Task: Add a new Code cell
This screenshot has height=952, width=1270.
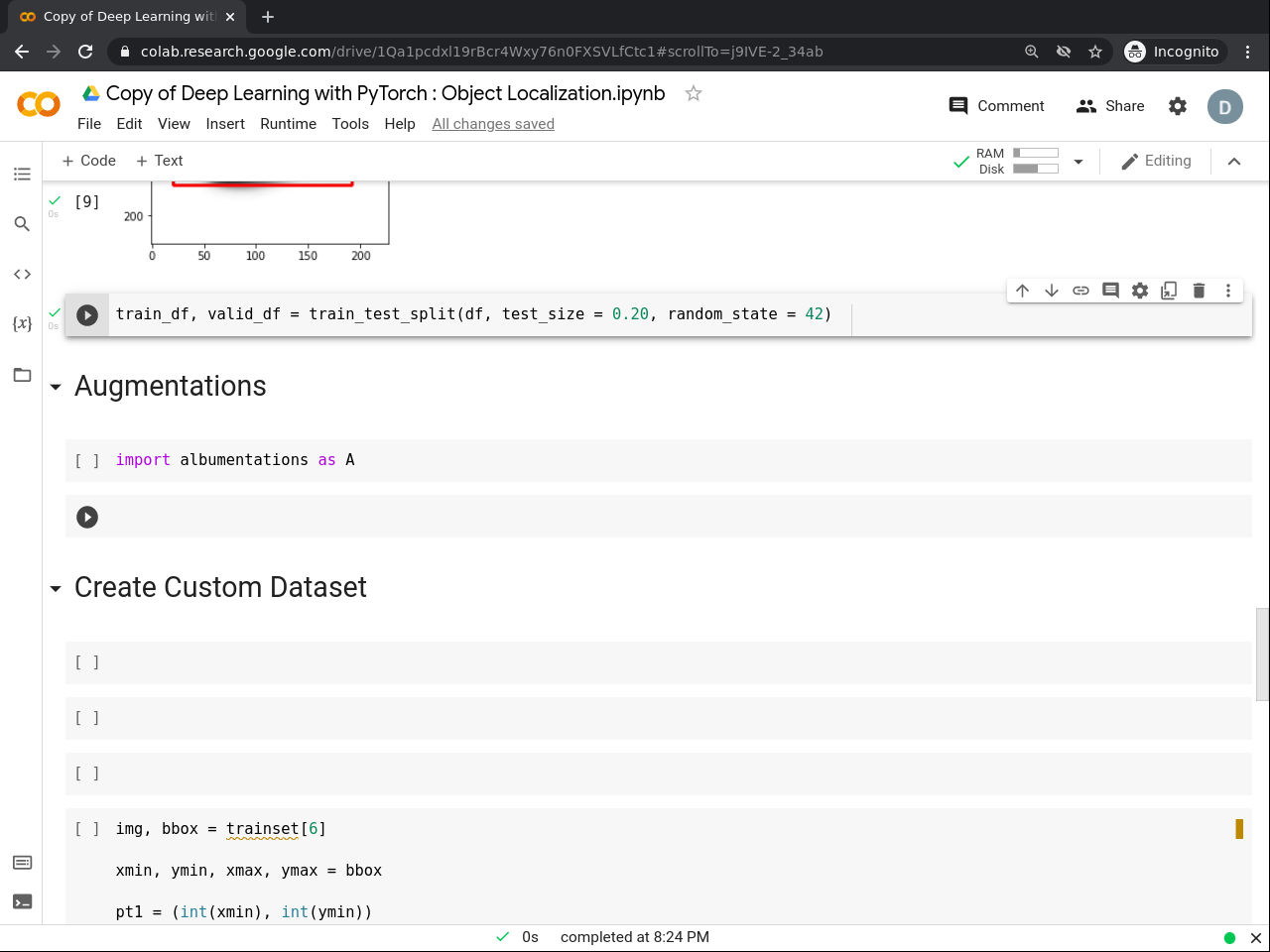Action: click(88, 161)
